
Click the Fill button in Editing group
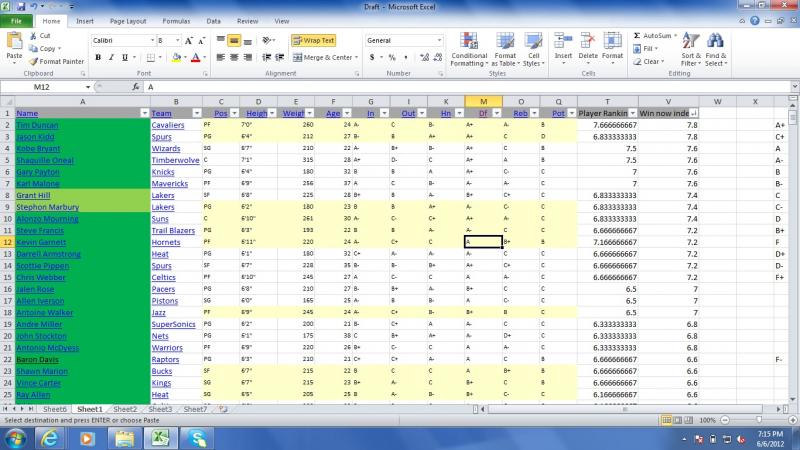click(x=645, y=48)
